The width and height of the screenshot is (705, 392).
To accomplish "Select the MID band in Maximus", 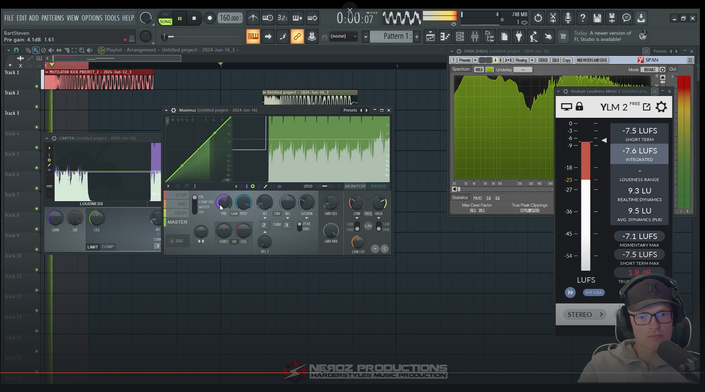I will [x=176, y=204].
